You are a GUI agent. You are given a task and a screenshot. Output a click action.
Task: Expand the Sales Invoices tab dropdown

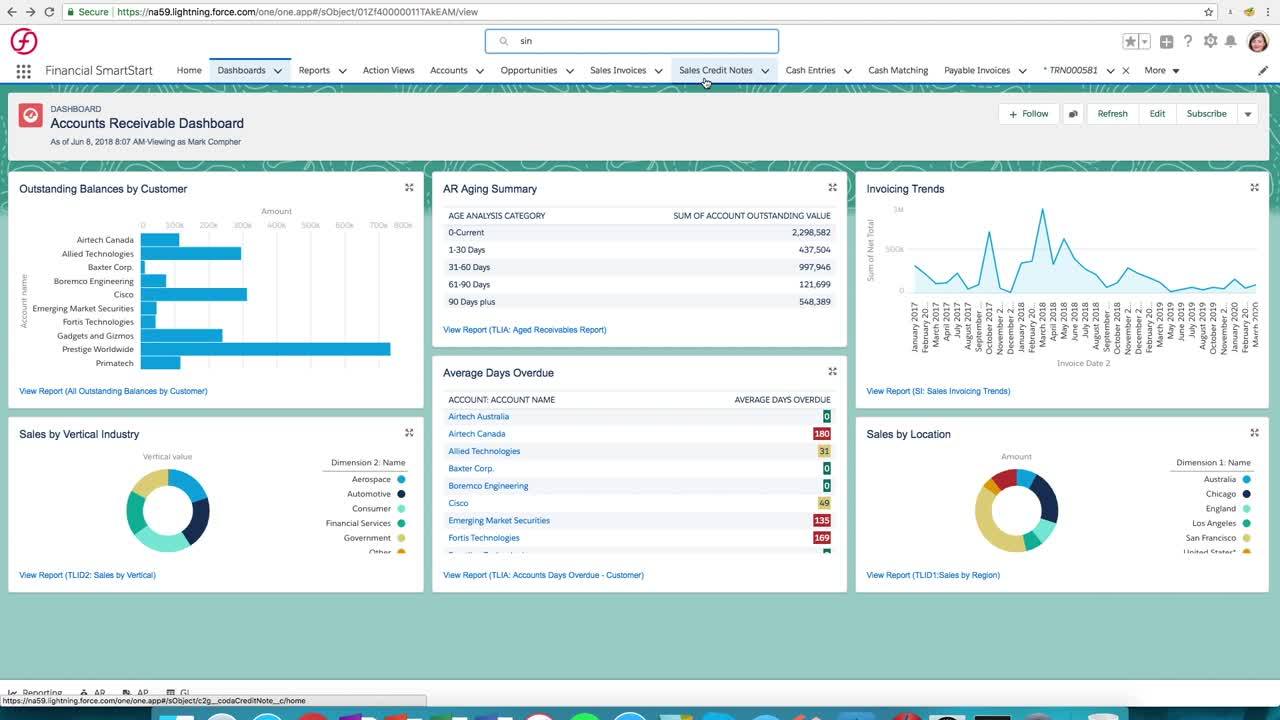659,71
